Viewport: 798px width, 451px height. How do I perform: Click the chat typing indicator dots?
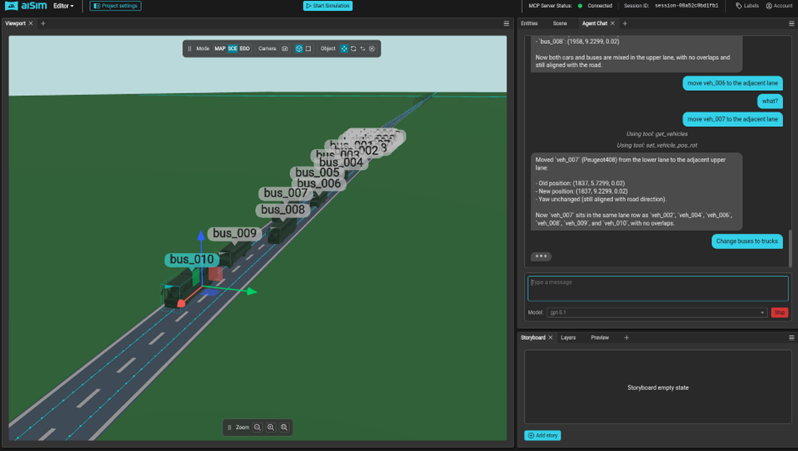click(x=540, y=257)
